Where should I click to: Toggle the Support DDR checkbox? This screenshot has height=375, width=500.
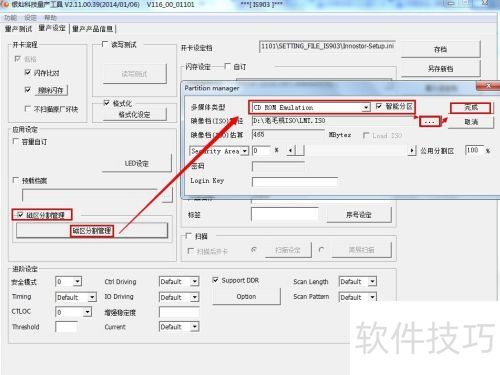tap(215, 280)
